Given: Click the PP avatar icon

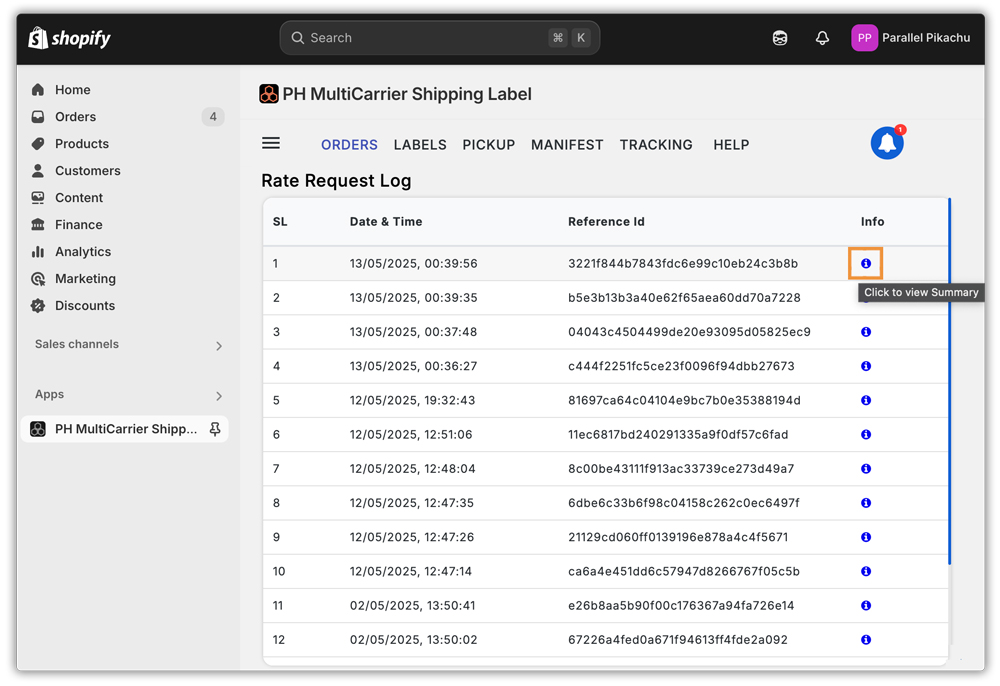Looking at the screenshot, I should (864, 38).
